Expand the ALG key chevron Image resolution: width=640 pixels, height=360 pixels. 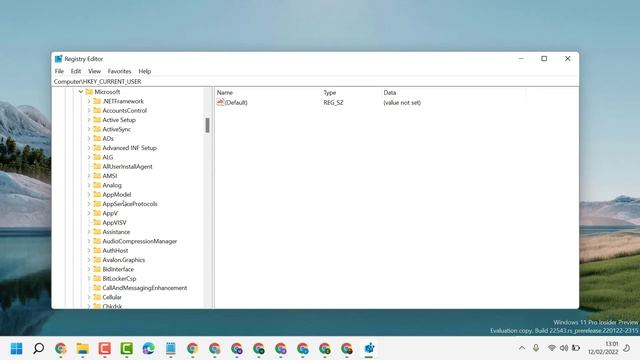(89, 157)
